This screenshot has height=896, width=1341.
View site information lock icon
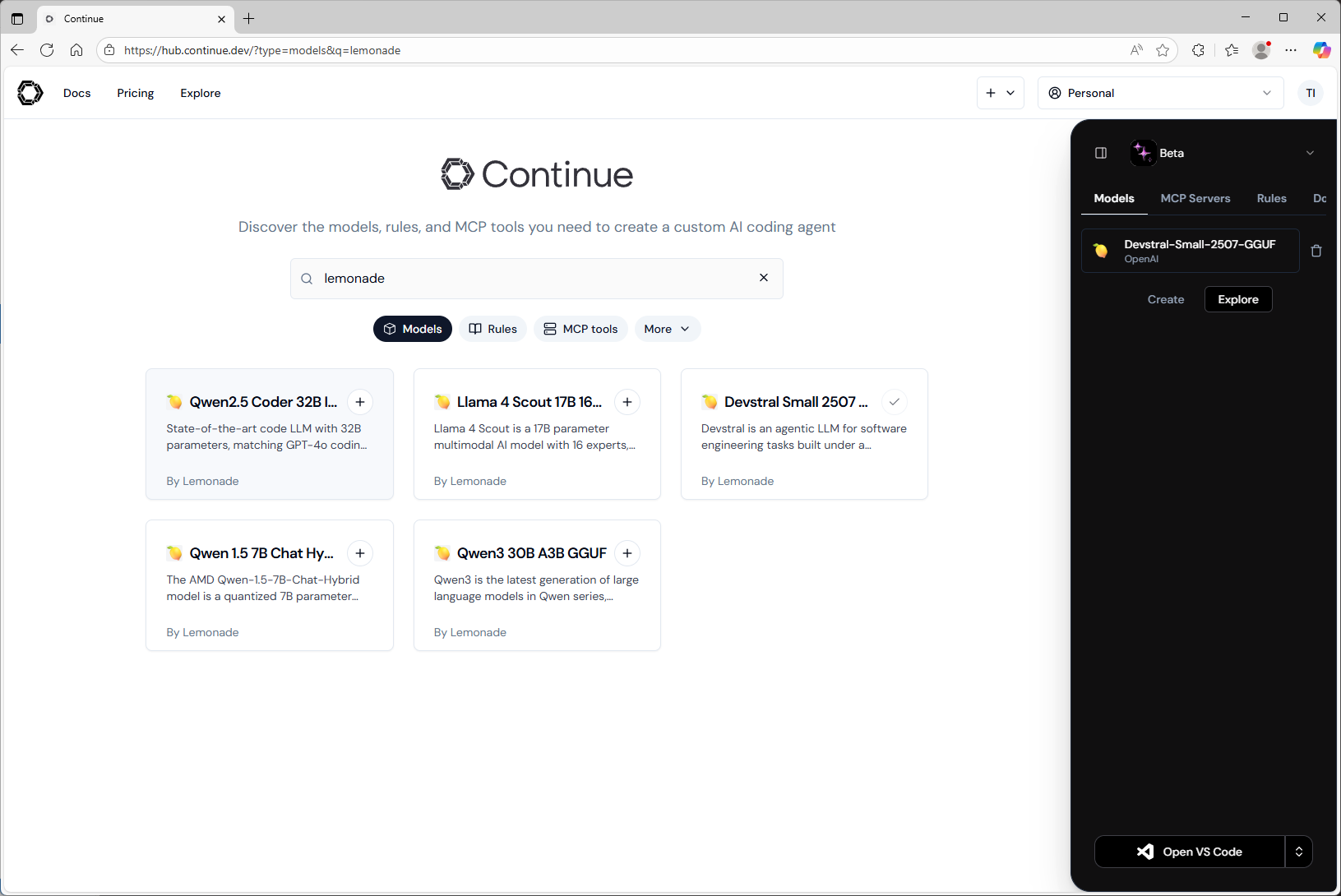tap(109, 50)
